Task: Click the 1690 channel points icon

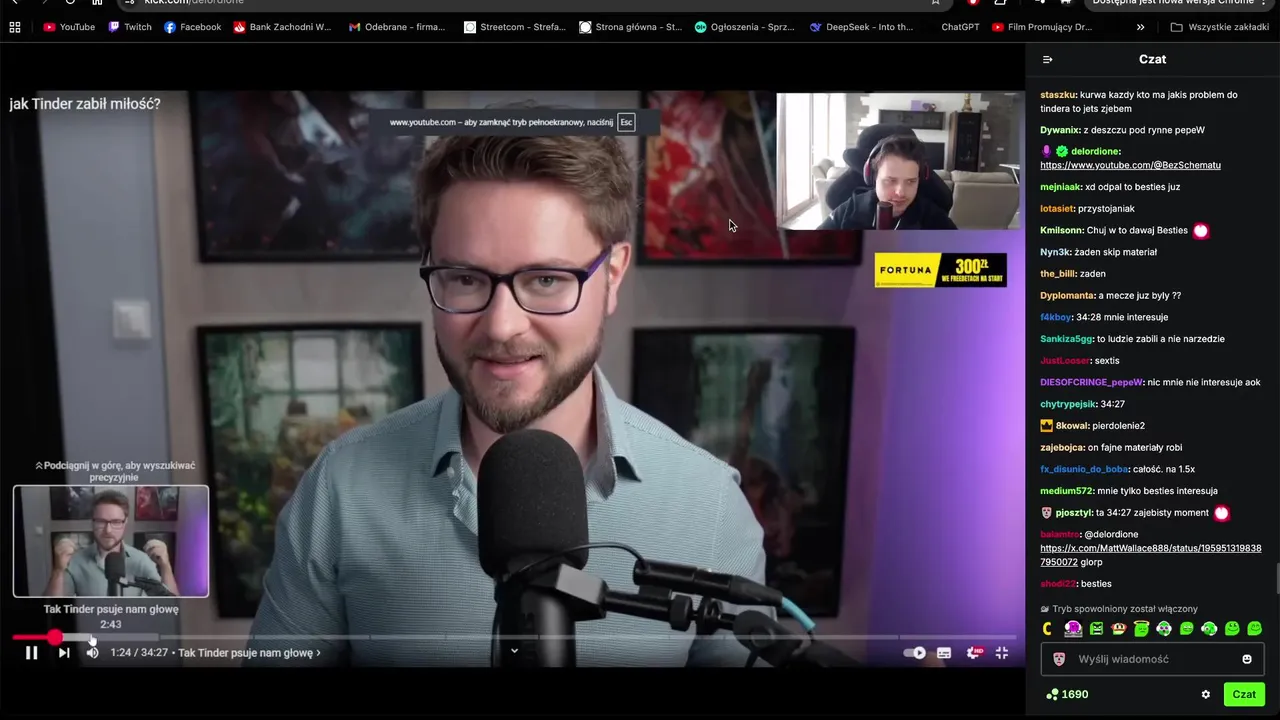Action: coord(1052,694)
